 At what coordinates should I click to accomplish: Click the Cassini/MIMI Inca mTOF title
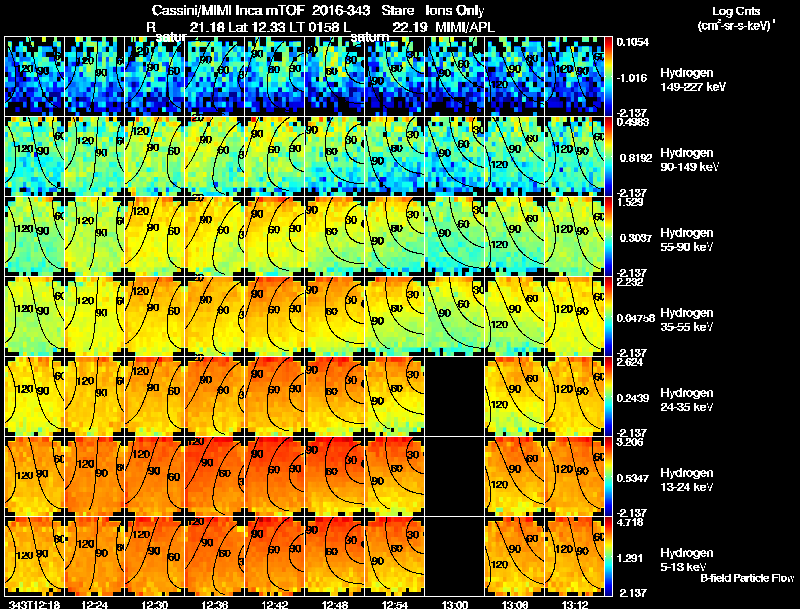tap(228, 11)
